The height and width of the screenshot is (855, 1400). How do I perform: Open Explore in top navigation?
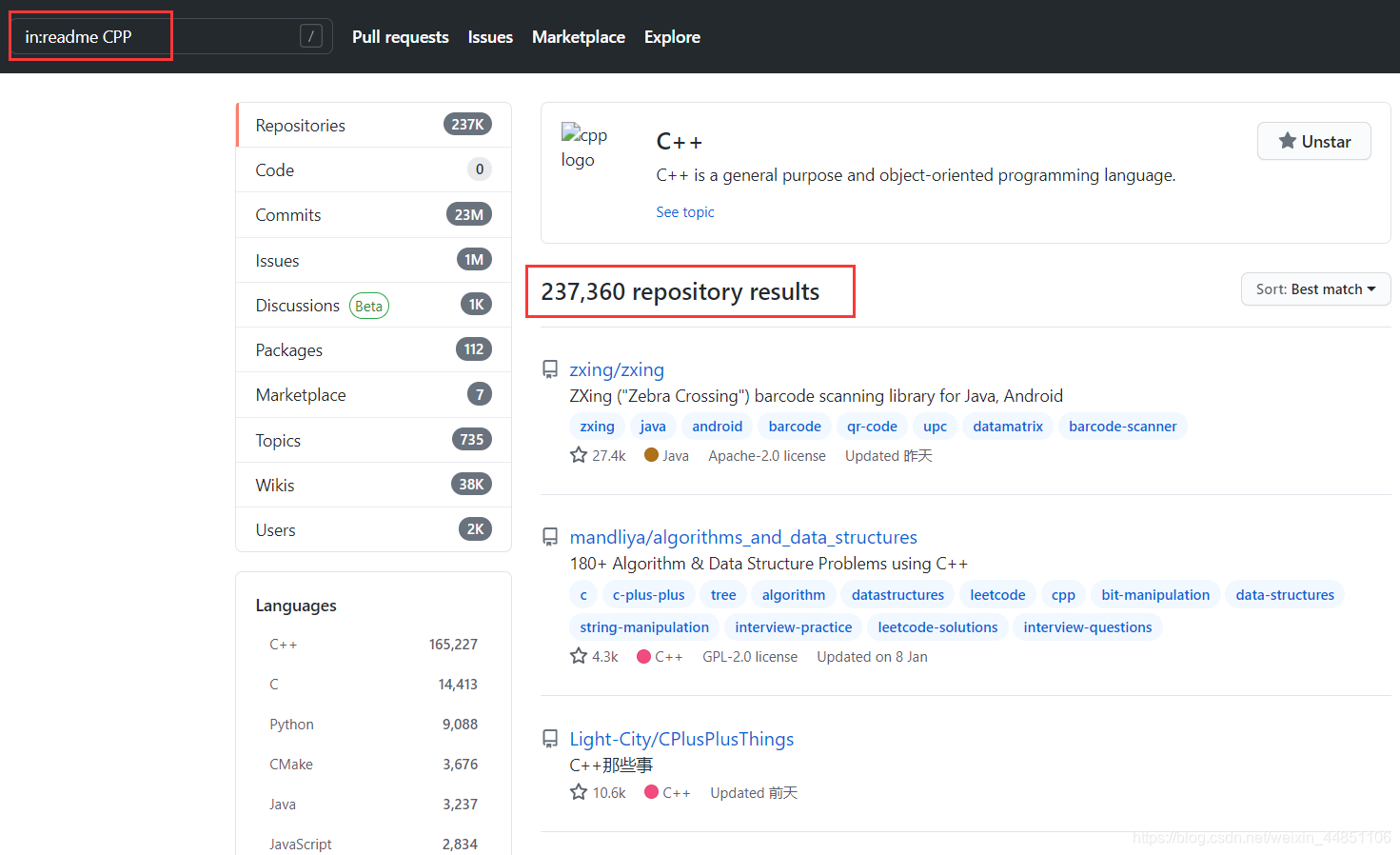tap(672, 37)
